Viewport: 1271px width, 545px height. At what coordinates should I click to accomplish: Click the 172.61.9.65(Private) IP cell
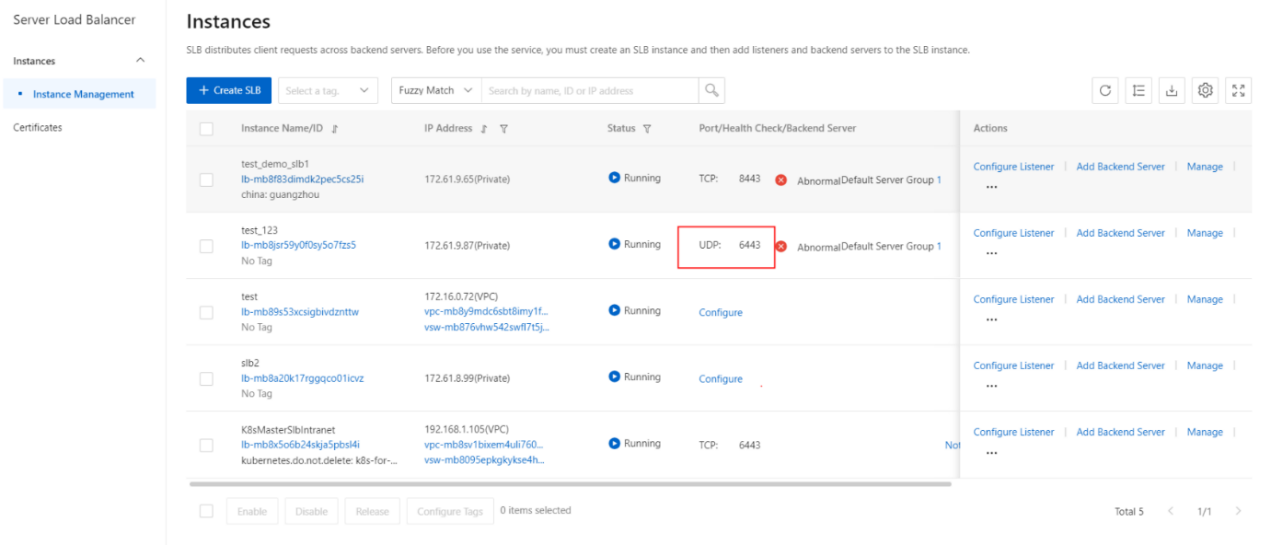tap(467, 179)
